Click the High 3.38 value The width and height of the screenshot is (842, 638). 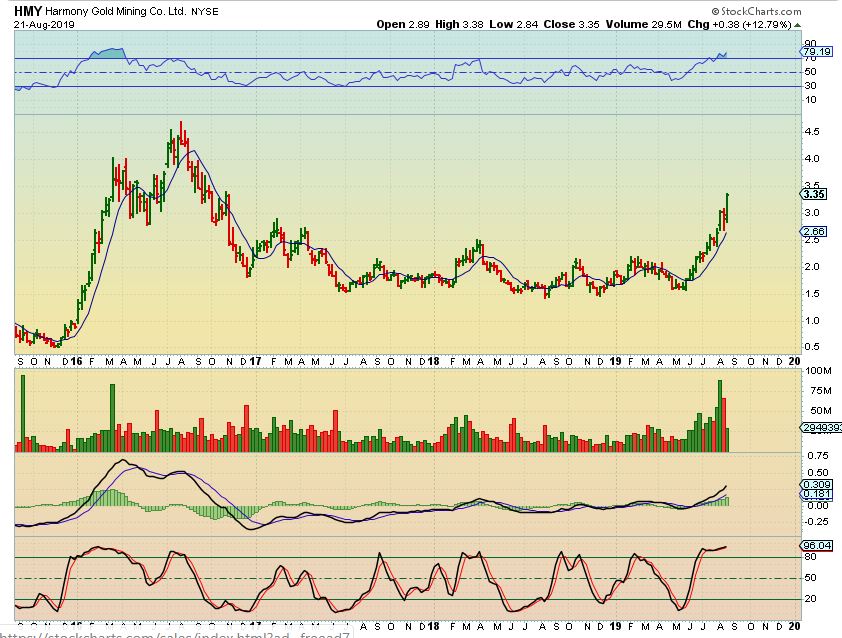[459, 24]
